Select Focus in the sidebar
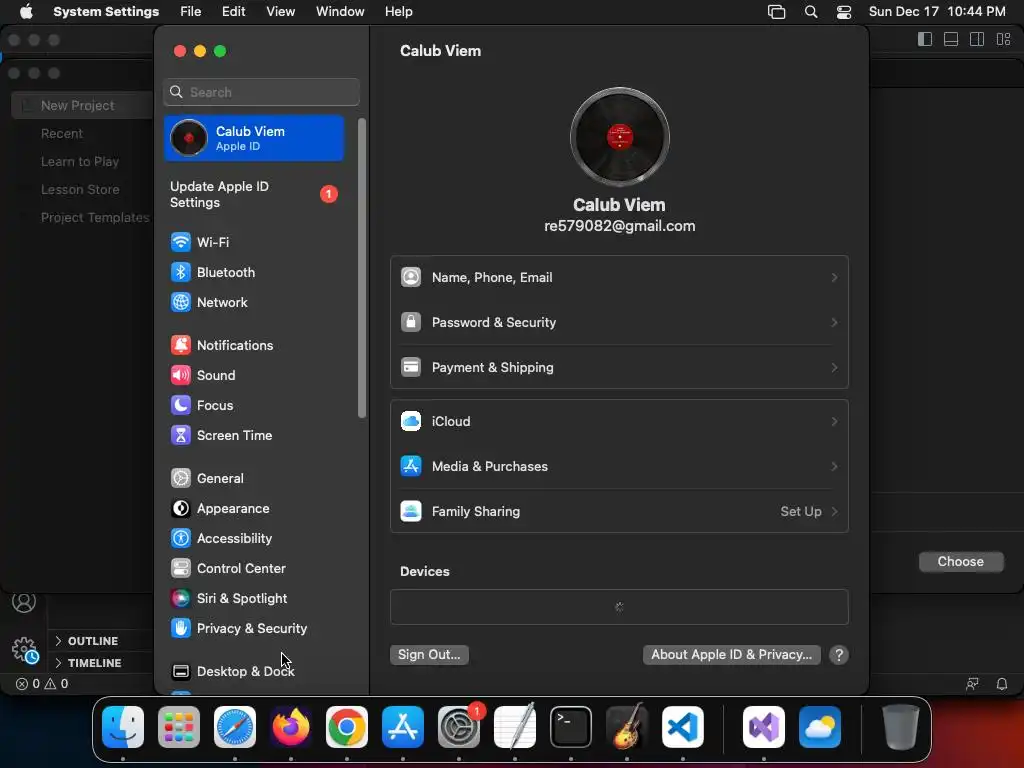1024x768 pixels. tap(253, 406)
